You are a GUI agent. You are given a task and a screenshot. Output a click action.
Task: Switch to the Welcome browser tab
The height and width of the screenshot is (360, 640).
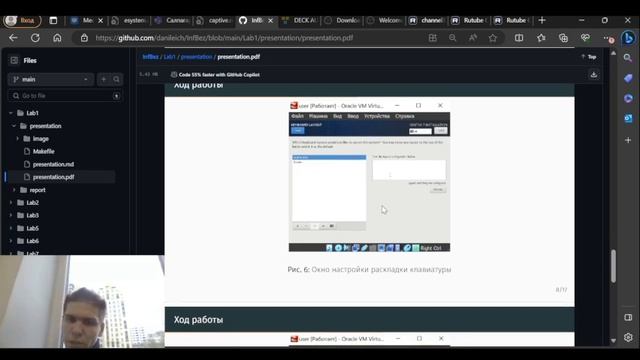point(385,20)
